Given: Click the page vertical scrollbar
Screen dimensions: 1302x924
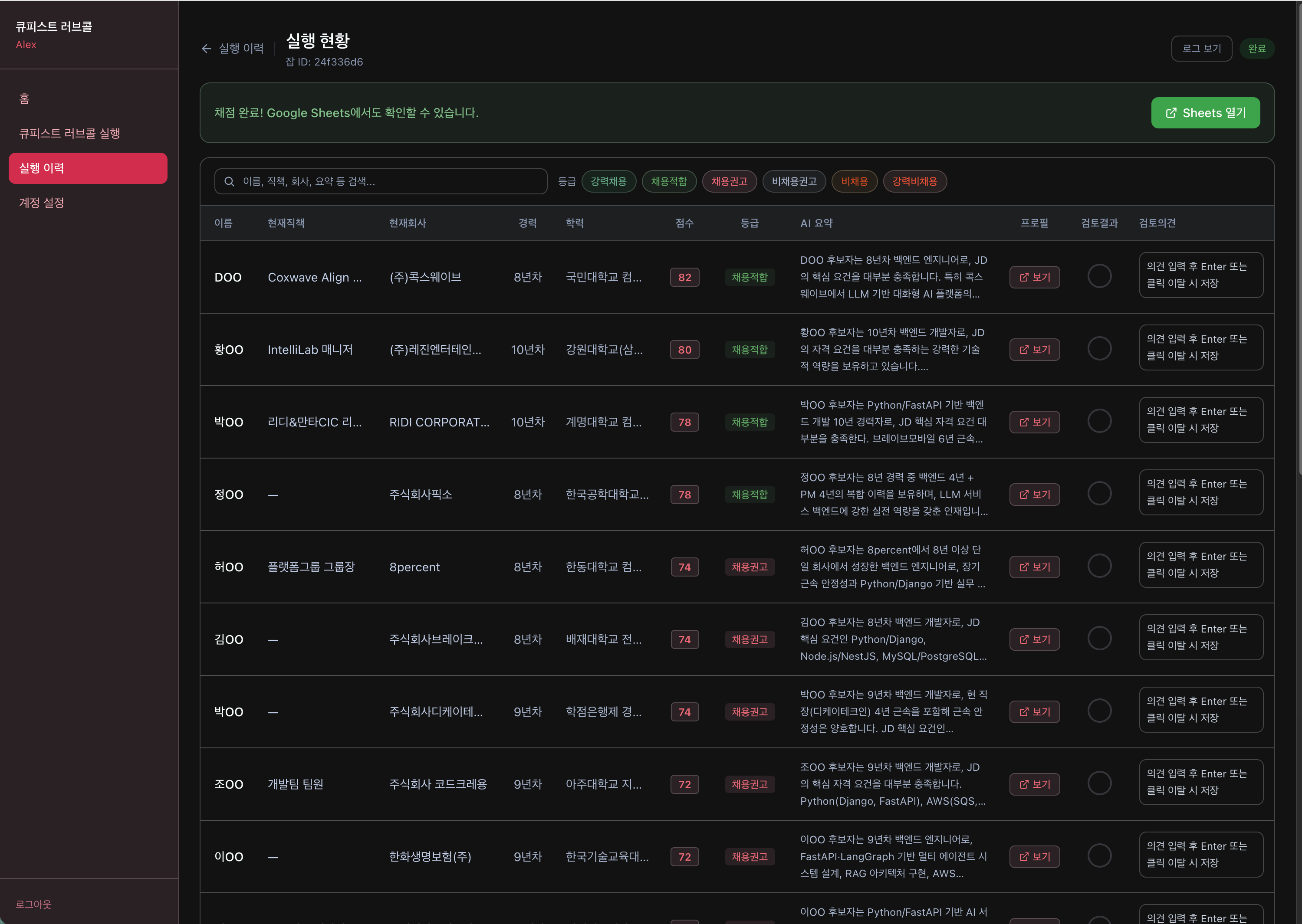Looking at the screenshot, I should pyautogui.click(x=1299, y=239).
